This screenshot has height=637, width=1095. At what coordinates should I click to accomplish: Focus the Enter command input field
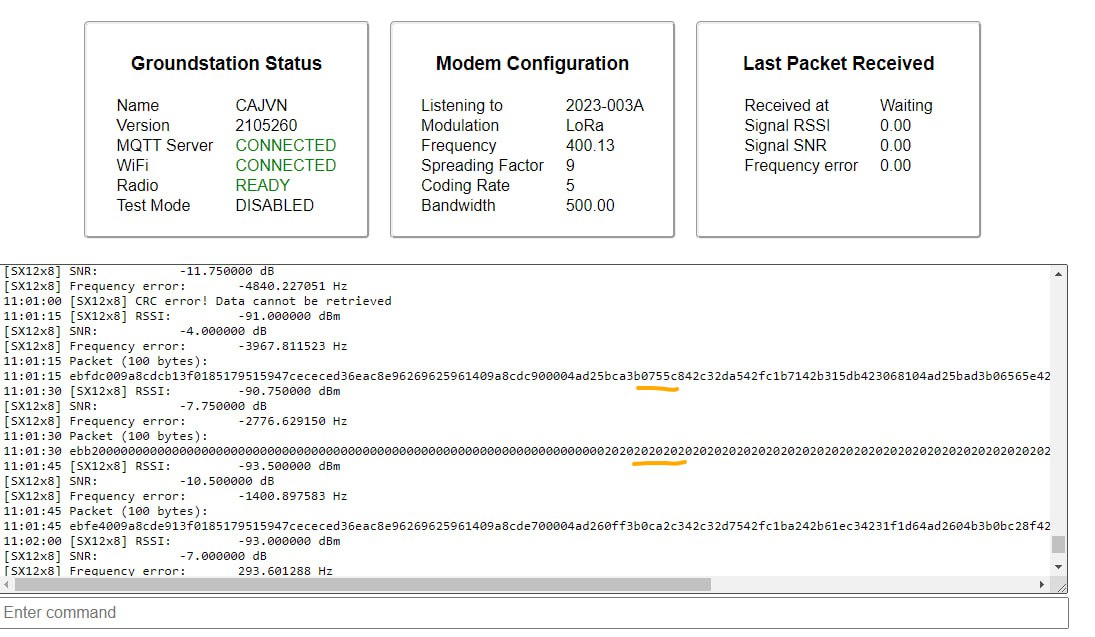tap(534, 612)
